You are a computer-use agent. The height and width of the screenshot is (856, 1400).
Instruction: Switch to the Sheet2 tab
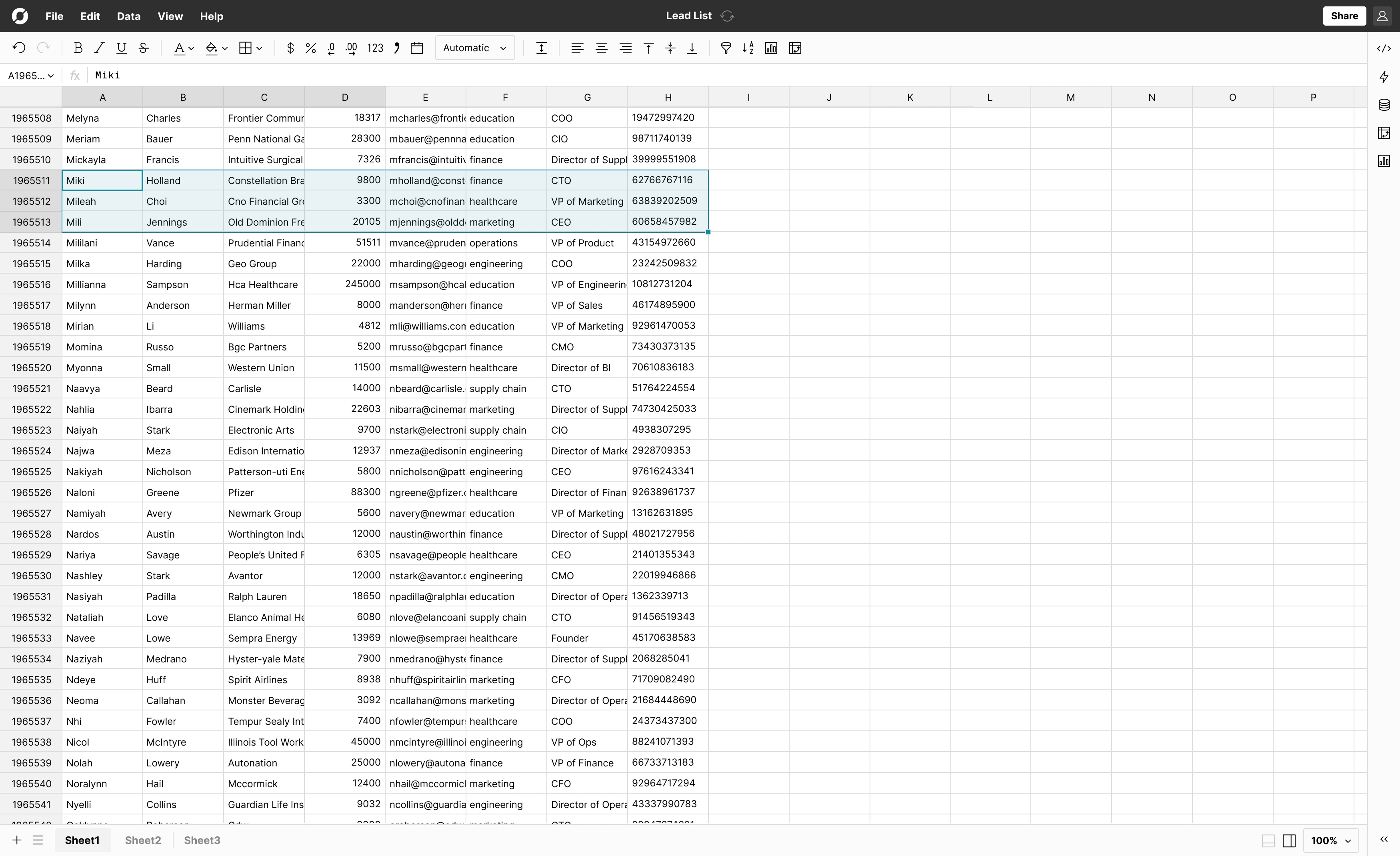142,840
